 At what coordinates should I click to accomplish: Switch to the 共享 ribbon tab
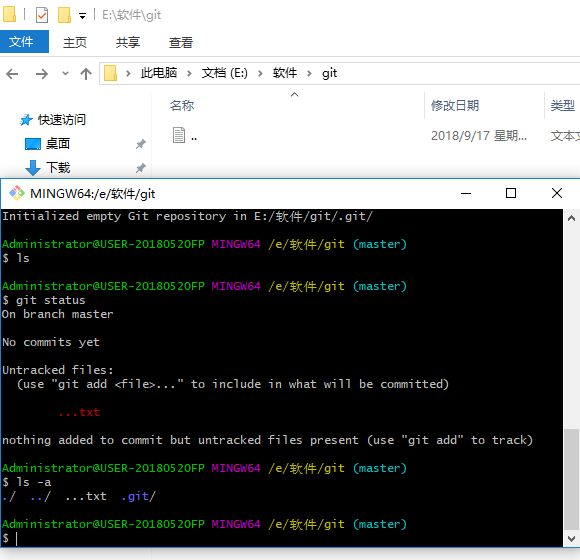128,42
